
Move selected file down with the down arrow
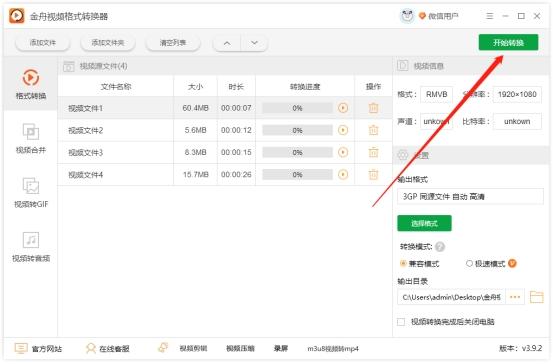pos(254,43)
